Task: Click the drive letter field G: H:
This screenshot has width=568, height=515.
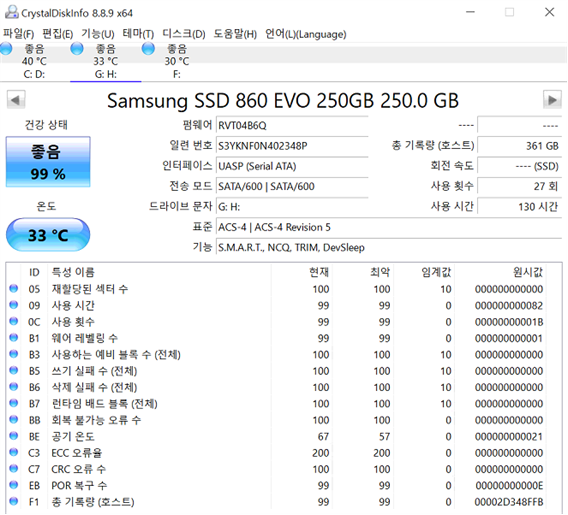Action: pos(292,207)
